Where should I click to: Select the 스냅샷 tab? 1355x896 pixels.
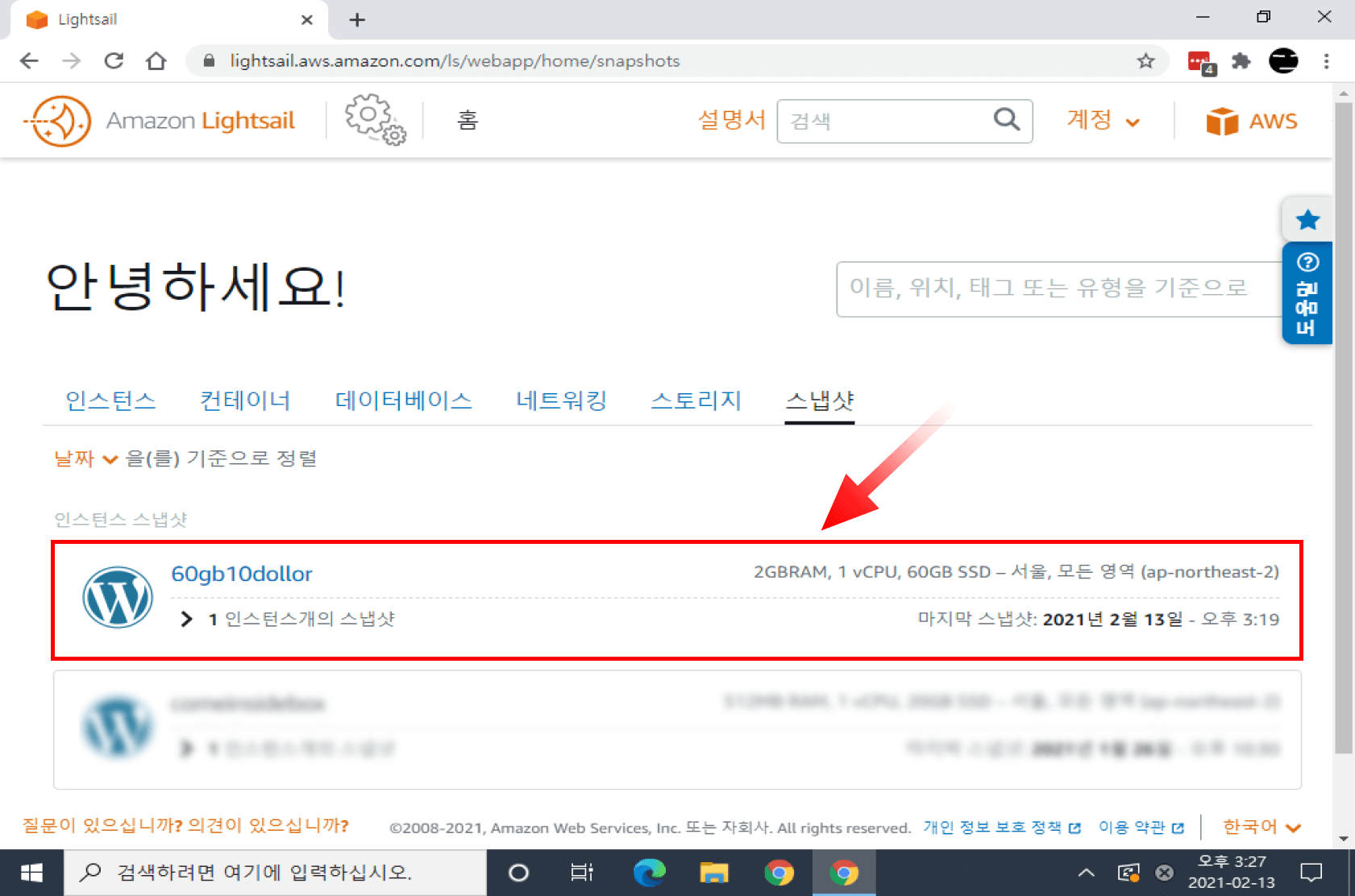(820, 400)
